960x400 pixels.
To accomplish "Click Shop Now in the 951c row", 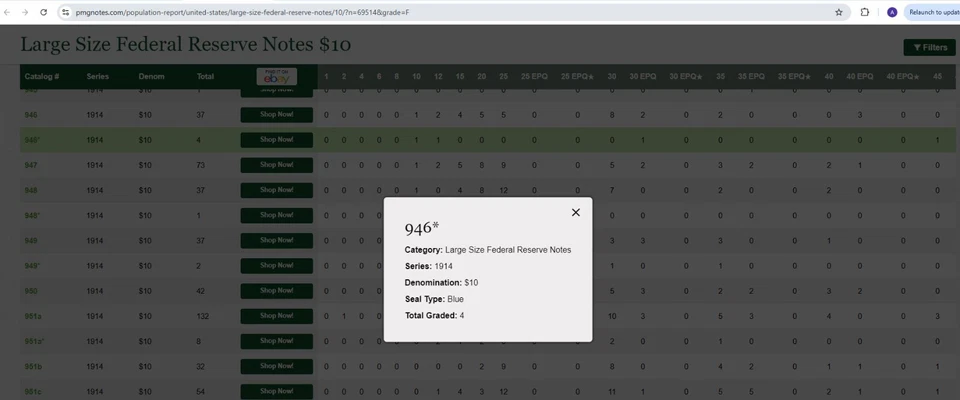I will point(277,391).
